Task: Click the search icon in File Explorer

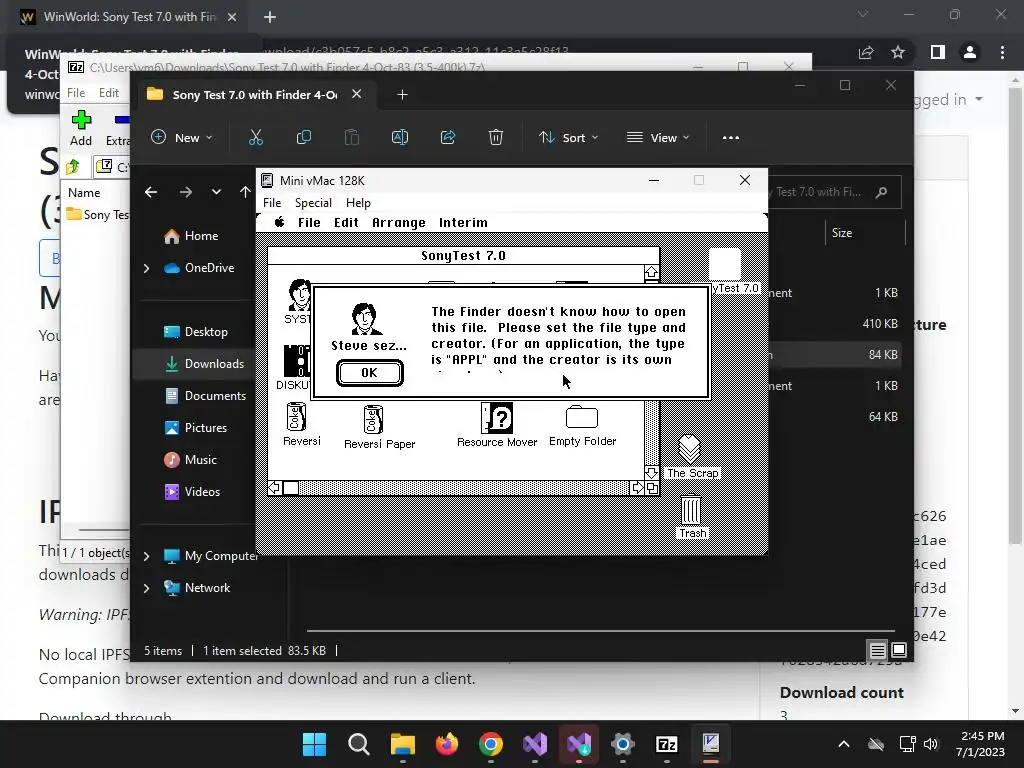Action: (882, 192)
